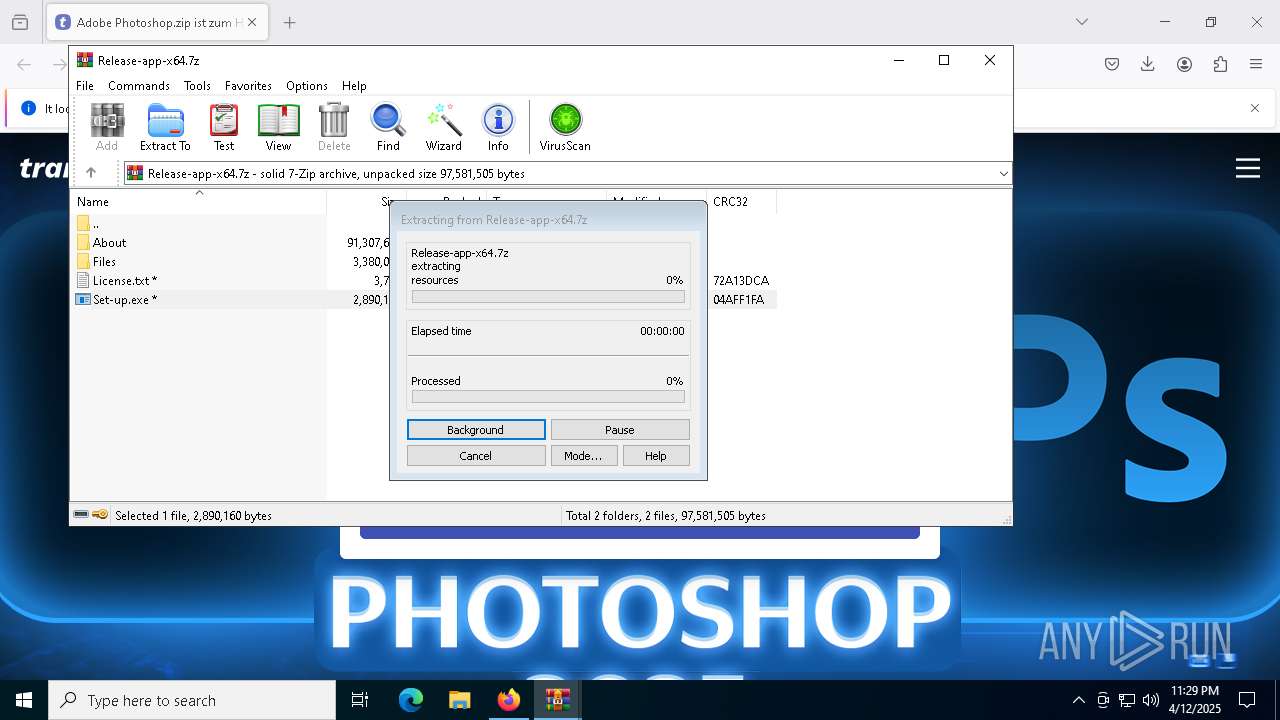The height and width of the screenshot is (720, 1280).
Task: Open the Windows notification center
Action: [x=1247, y=700]
